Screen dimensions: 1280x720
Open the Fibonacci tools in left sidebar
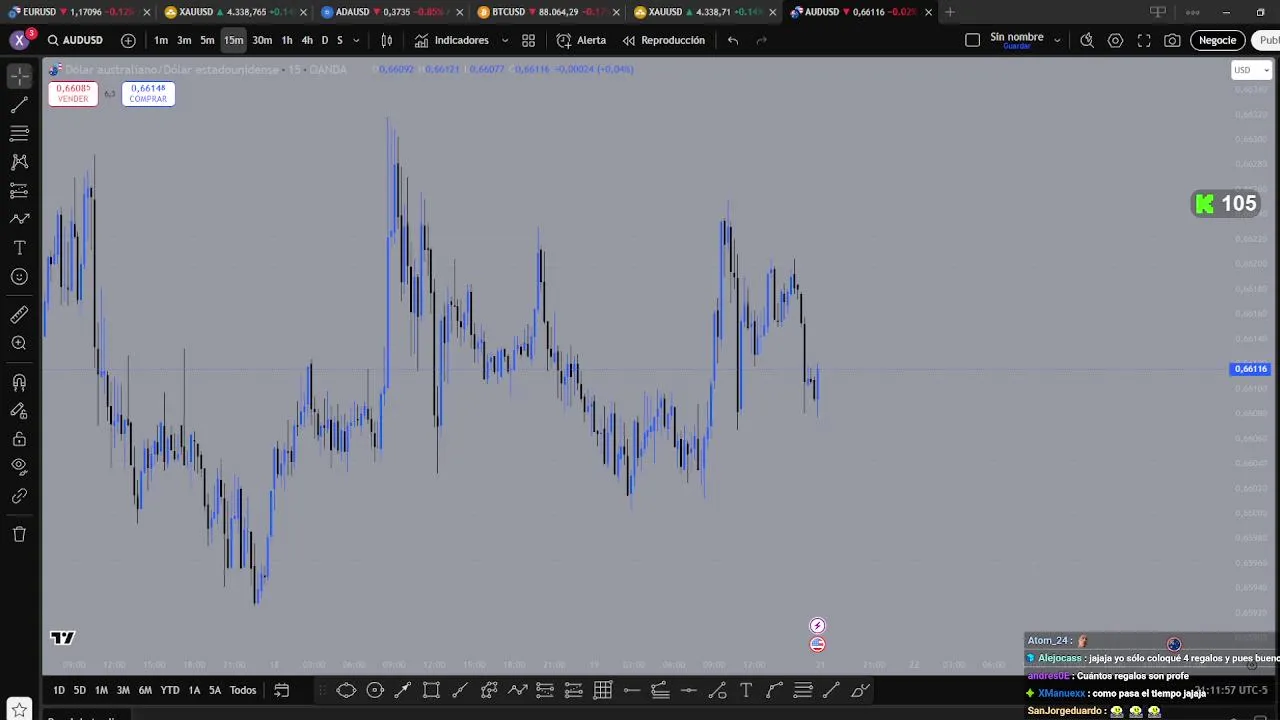click(x=19, y=133)
